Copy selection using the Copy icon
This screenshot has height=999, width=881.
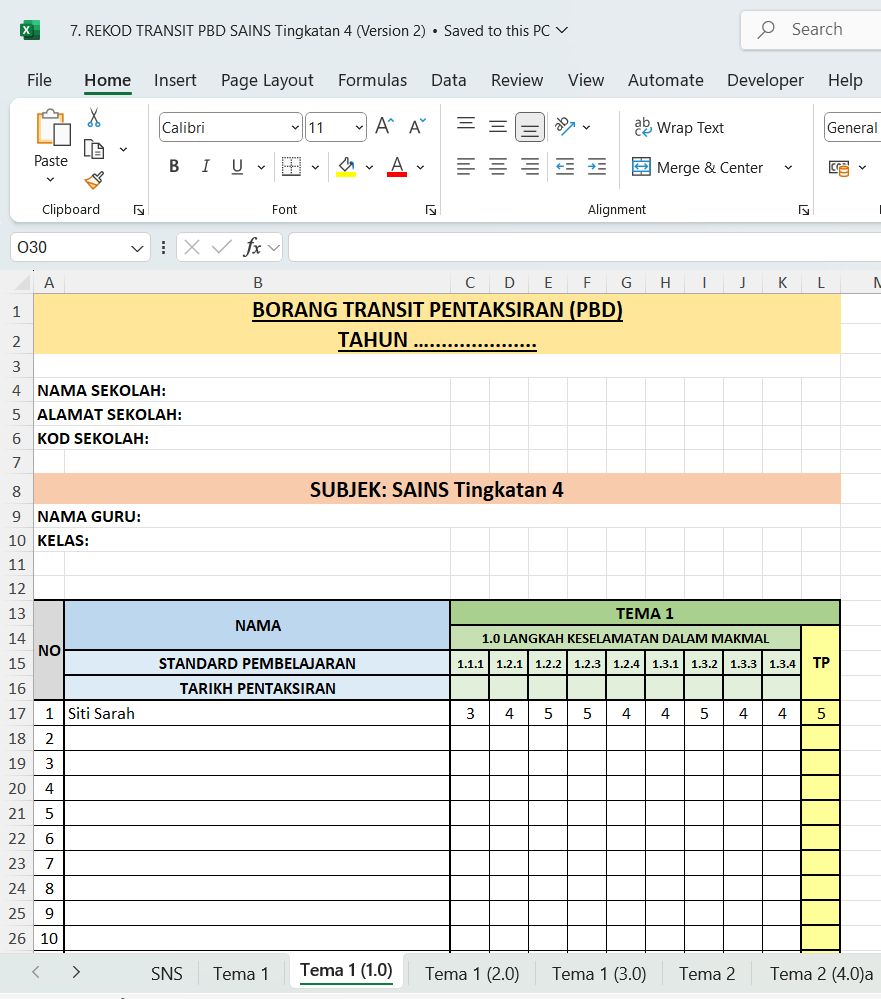pos(94,149)
